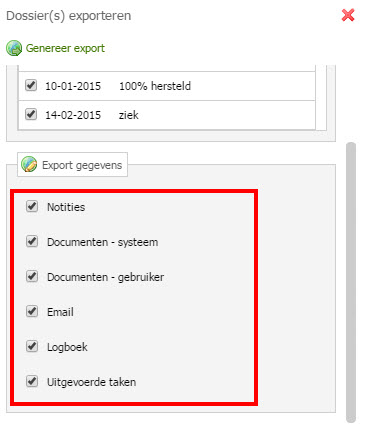This screenshot has width=365, height=431.
Task: Uncheck the 14-02-2015 entry checkbox
Action: (x=31, y=114)
